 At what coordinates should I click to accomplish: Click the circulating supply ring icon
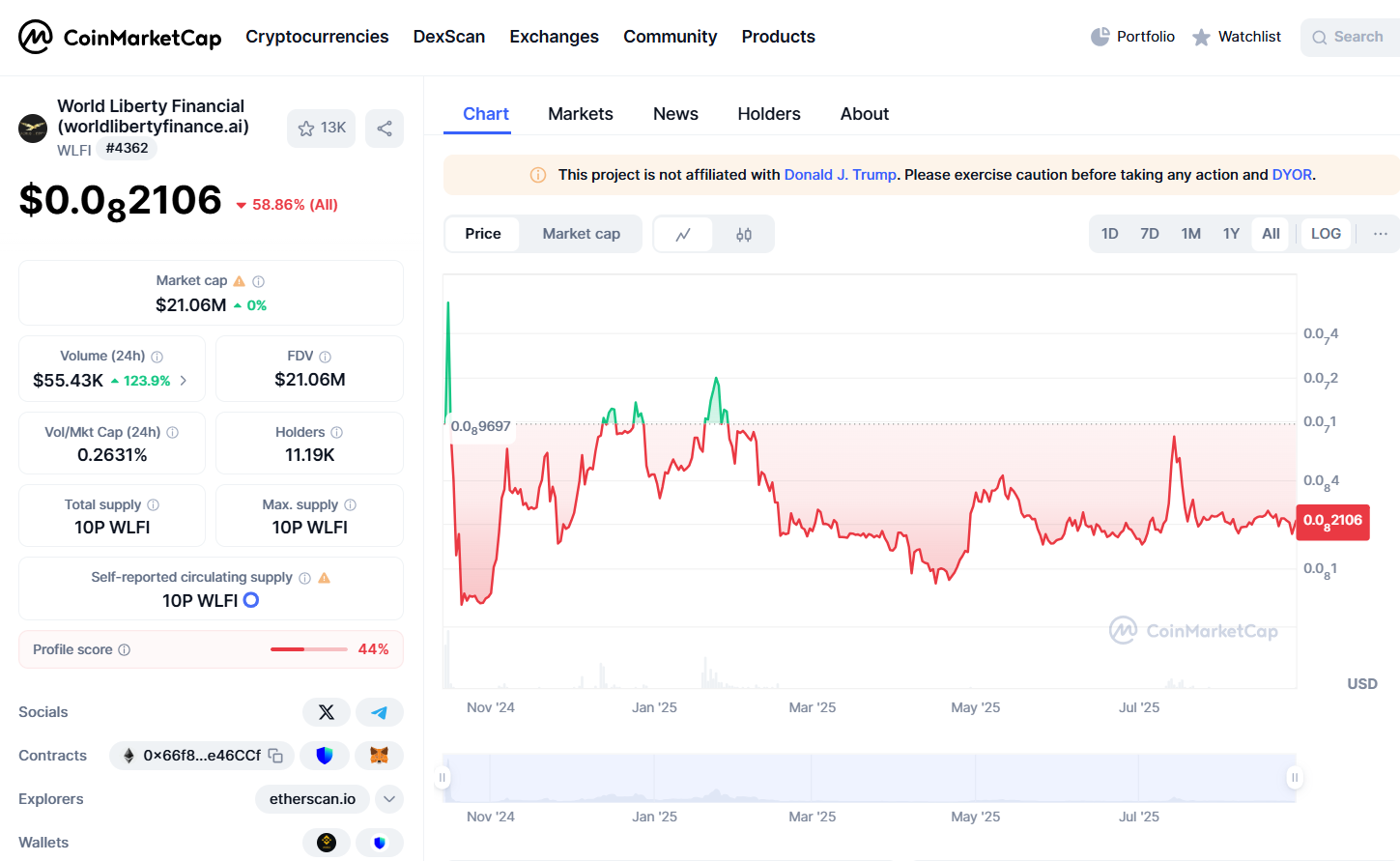(x=251, y=600)
